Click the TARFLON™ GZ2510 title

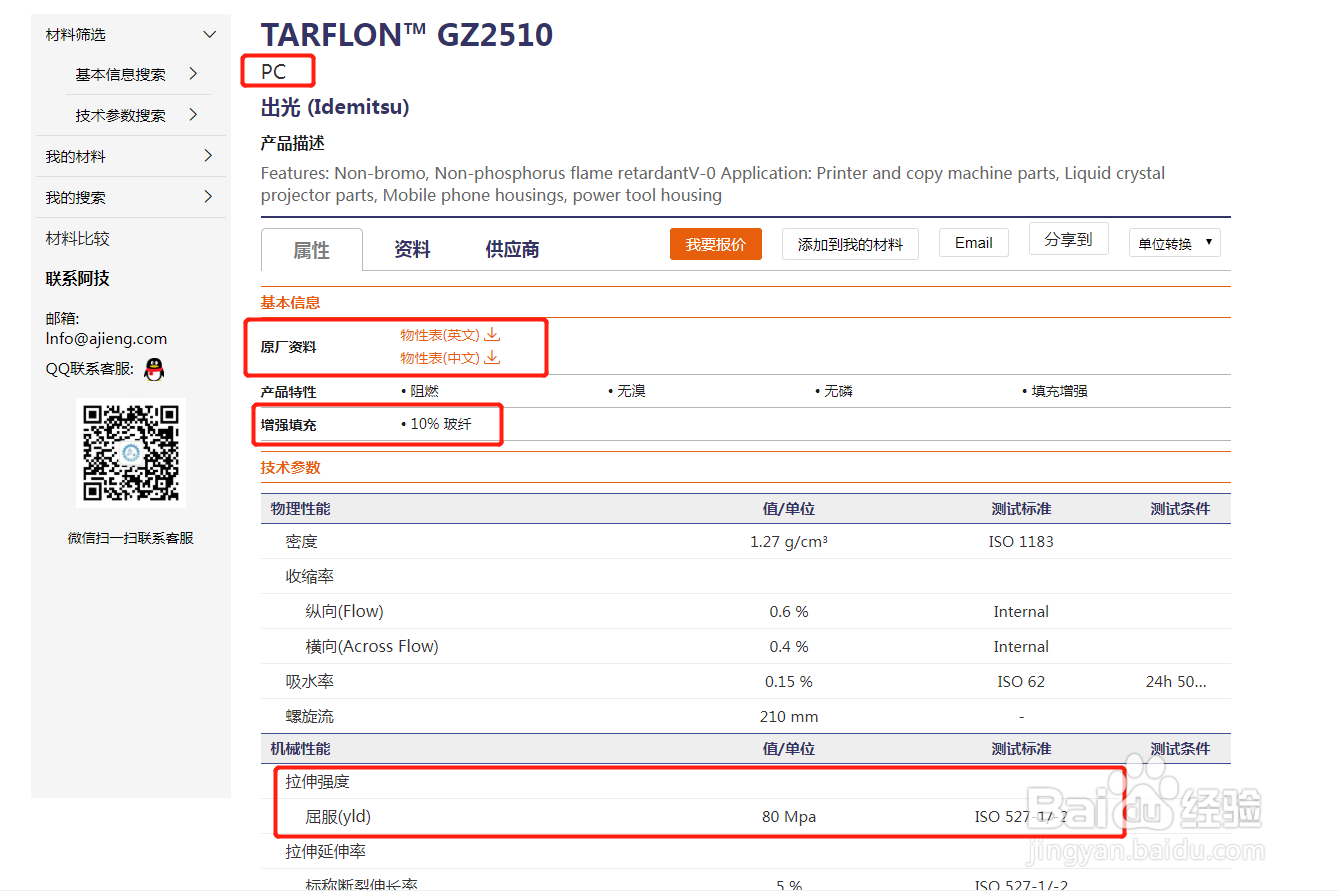[407, 35]
